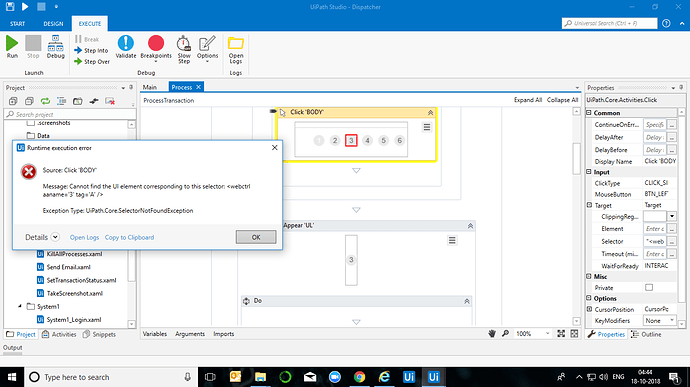Select the pan hand tool in designer
690x387 pixels.
(x=492, y=334)
